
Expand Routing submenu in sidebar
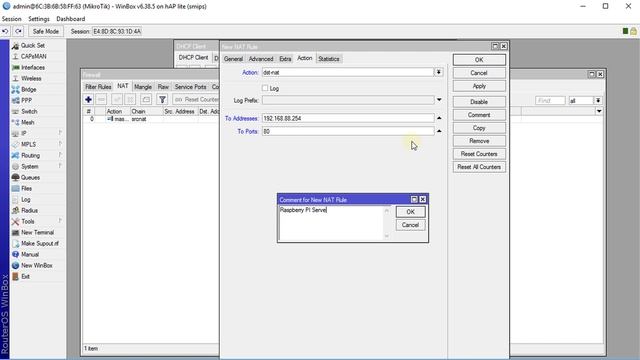coord(37,156)
